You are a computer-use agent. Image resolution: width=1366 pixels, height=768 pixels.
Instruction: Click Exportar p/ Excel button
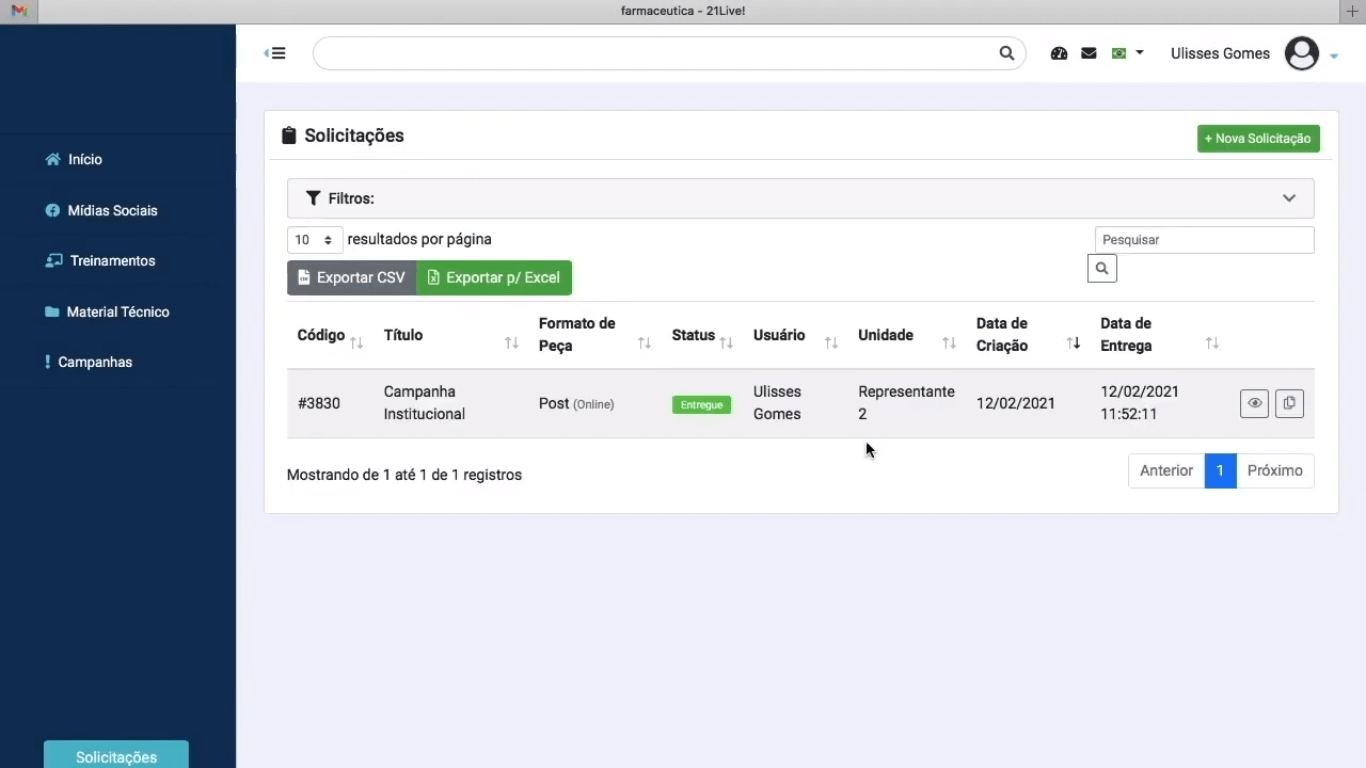pyautogui.click(x=494, y=278)
